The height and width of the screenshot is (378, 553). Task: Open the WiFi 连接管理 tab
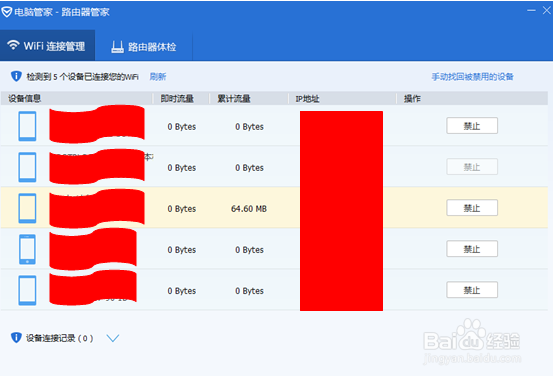pyautogui.click(x=47, y=45)
